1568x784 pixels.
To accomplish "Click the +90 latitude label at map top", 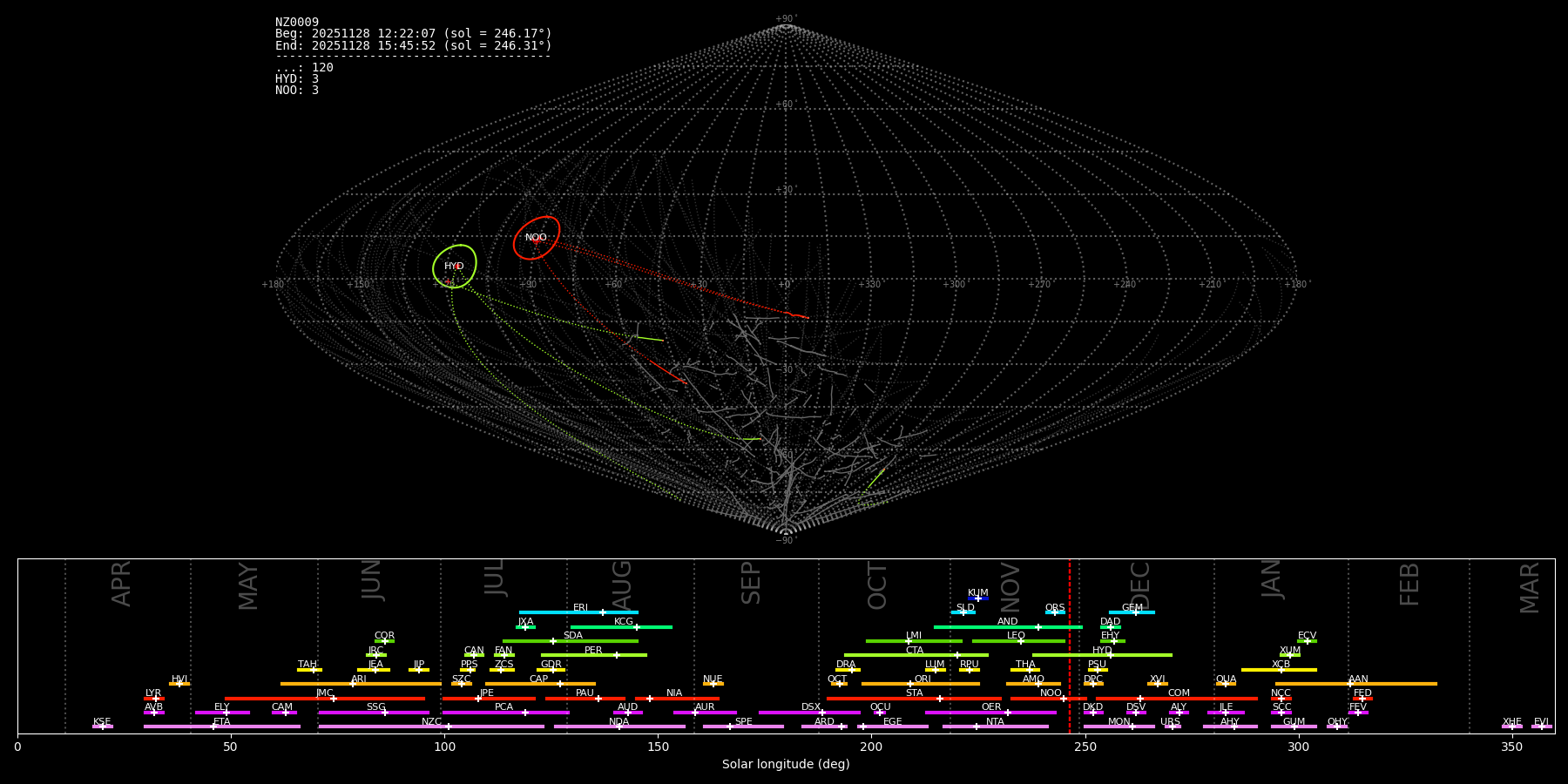I will point(785,19).
